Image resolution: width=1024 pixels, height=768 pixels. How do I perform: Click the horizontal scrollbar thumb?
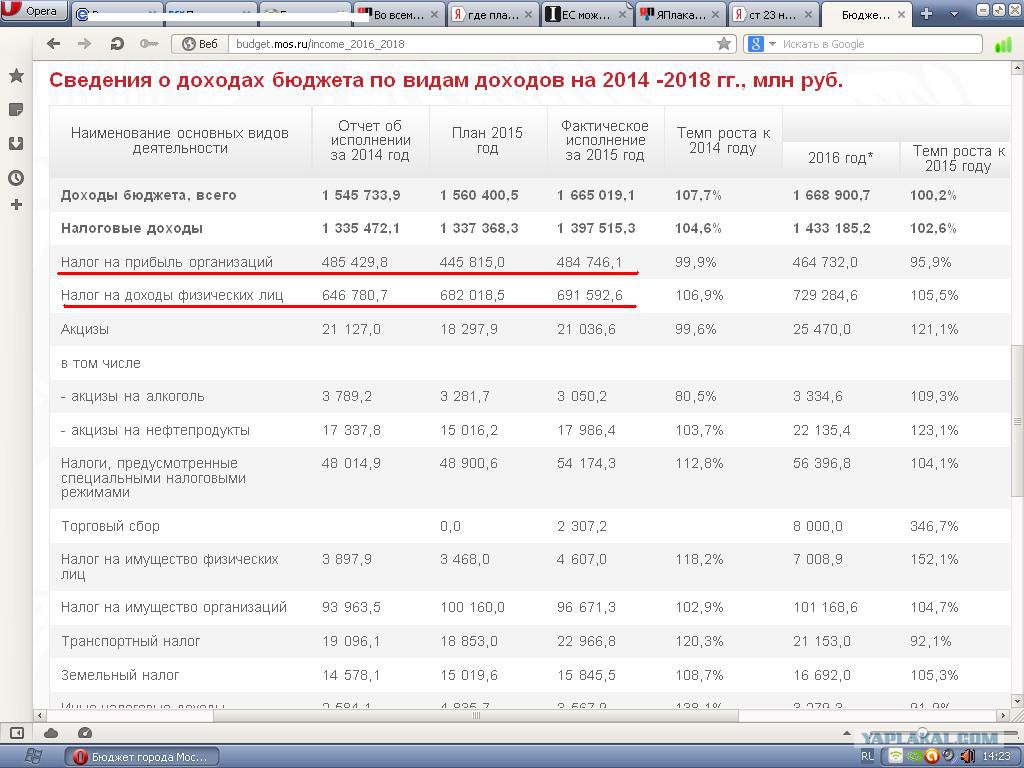475,716
